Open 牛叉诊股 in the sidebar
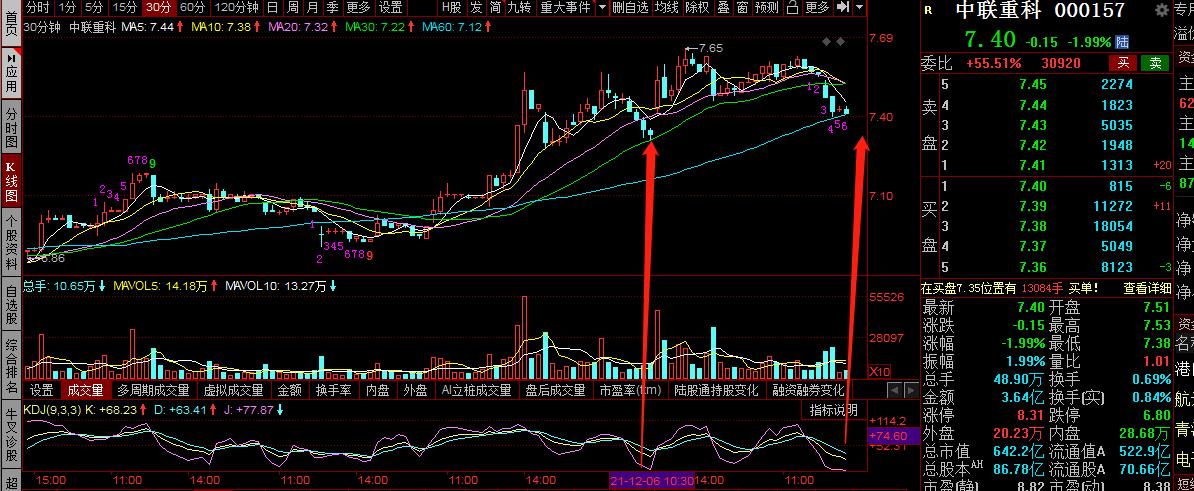 [11, 435]
